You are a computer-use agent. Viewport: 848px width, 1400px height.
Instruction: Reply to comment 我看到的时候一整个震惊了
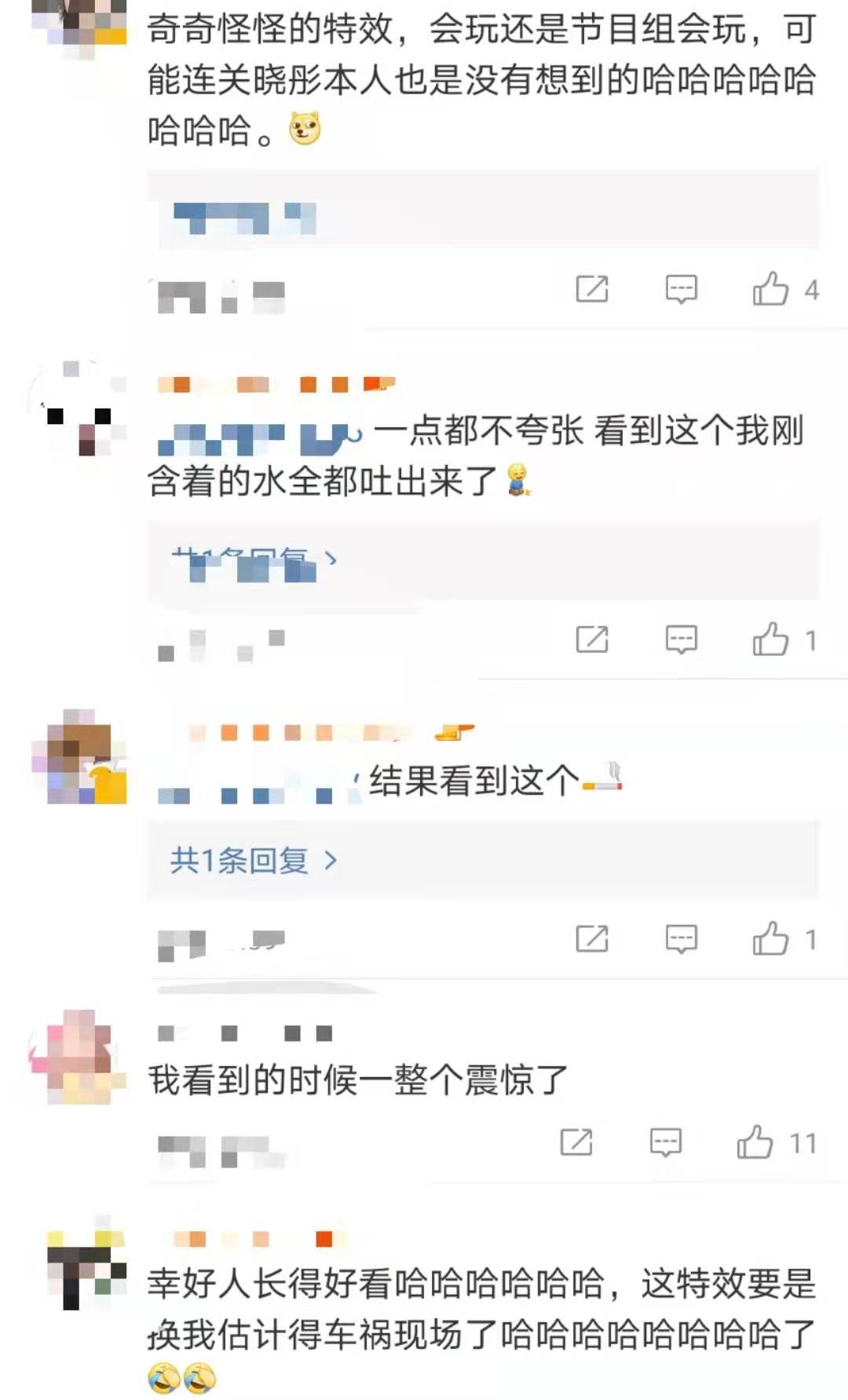(665, 1142)
